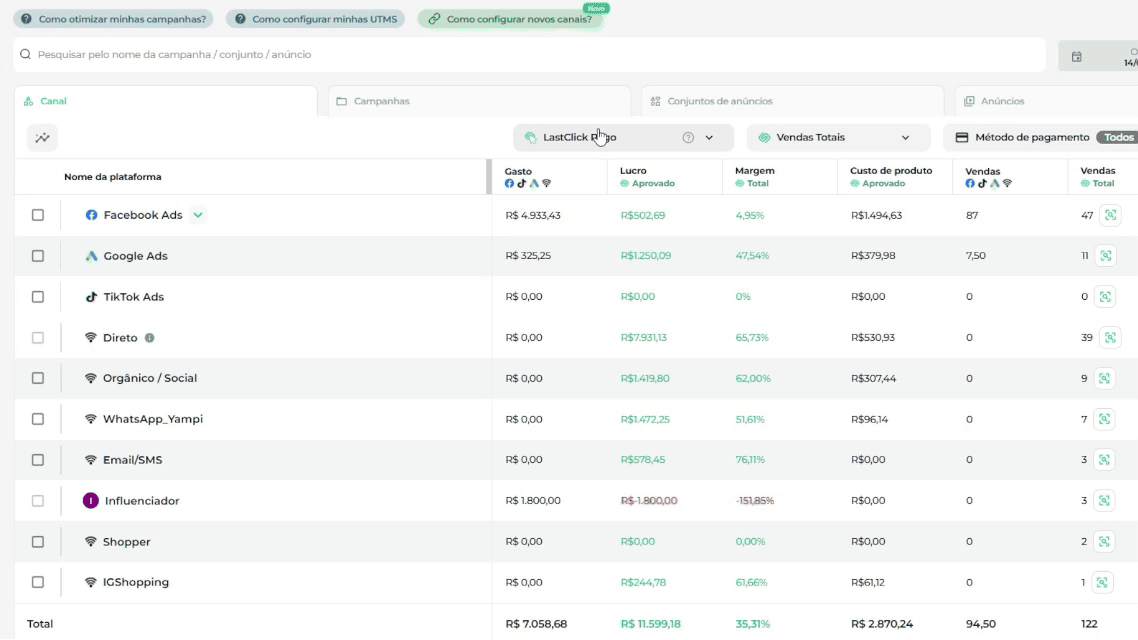This screenshot has height=640, width=1138.
Task: Click the wifi icon beside Shopper
Action: (x=91, y=541)
